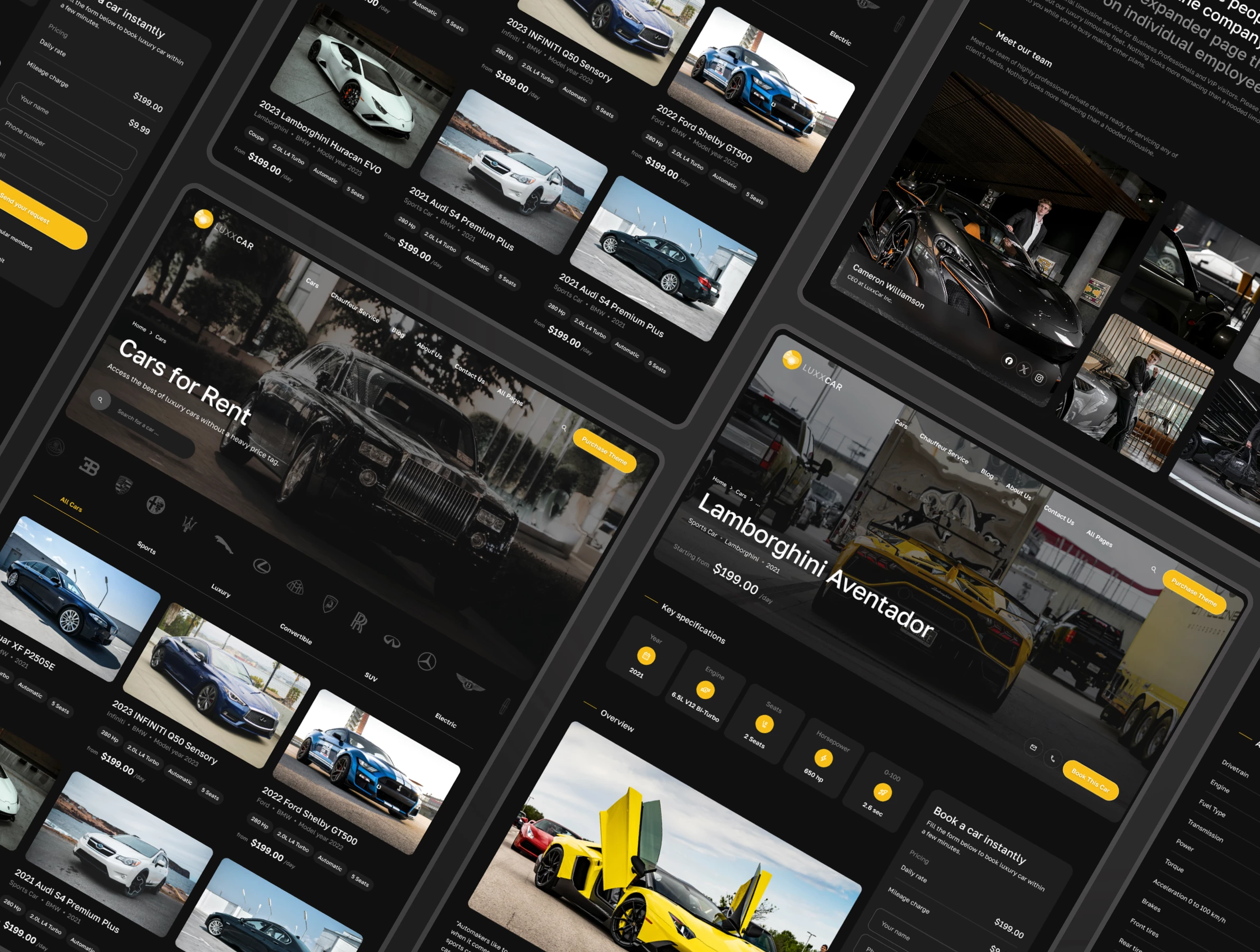1260x952 pixels.
Task: Click search icon in Lamborghini Aventador navbar
Action: pos(1154,569)
